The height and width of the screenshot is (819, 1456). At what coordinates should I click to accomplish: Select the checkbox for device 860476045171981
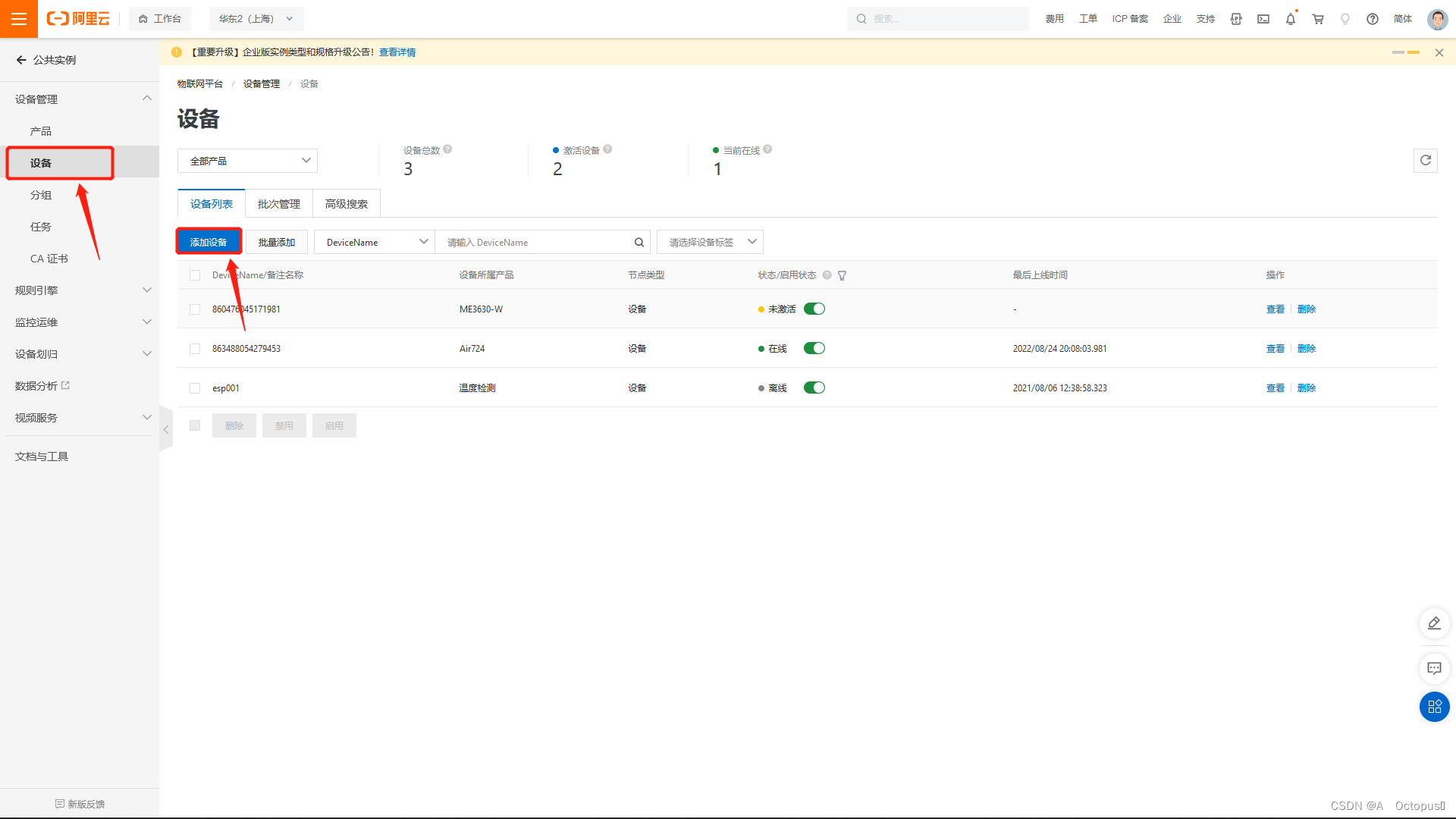tap(195, 309)
